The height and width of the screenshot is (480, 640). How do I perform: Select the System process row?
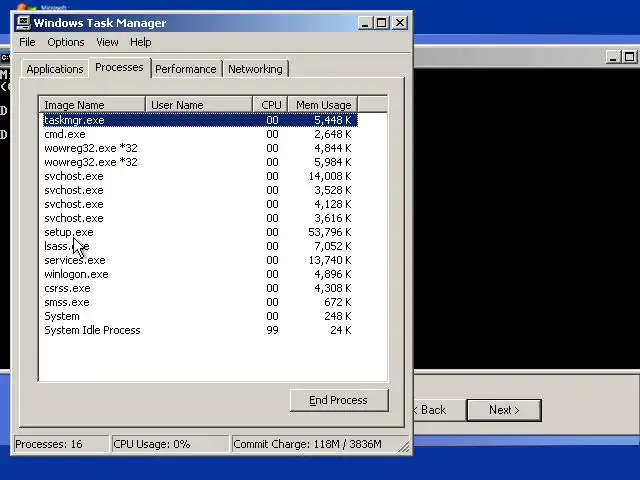200,316
